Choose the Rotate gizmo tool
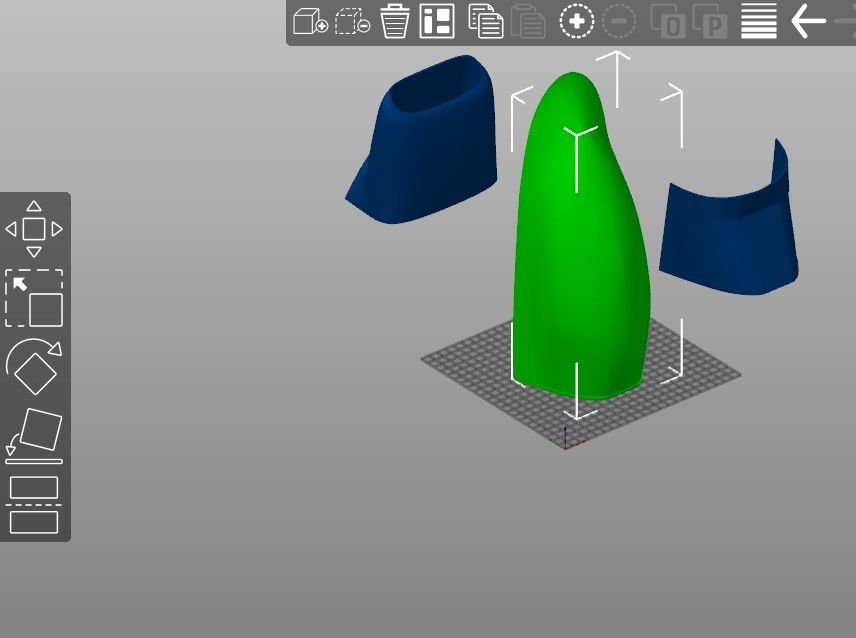Viewport: 856px width, 638px height. coord(34,367)
